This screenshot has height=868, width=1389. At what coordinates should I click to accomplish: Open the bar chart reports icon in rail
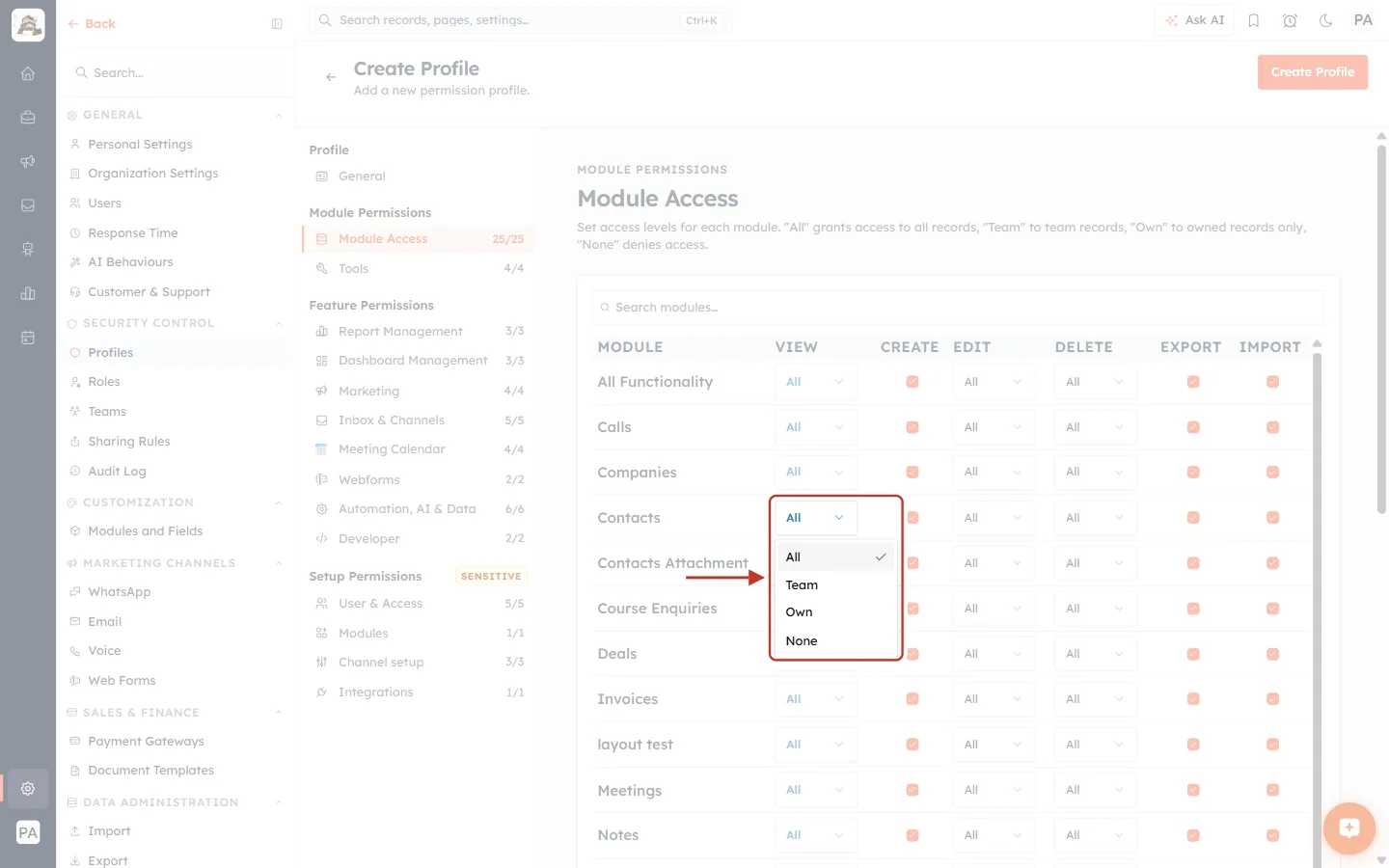coord(28,293)
